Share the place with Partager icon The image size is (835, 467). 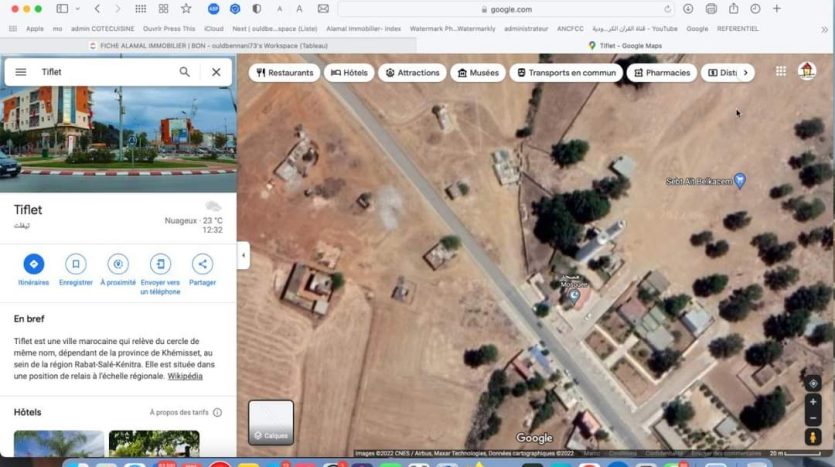tap(202, 264)
